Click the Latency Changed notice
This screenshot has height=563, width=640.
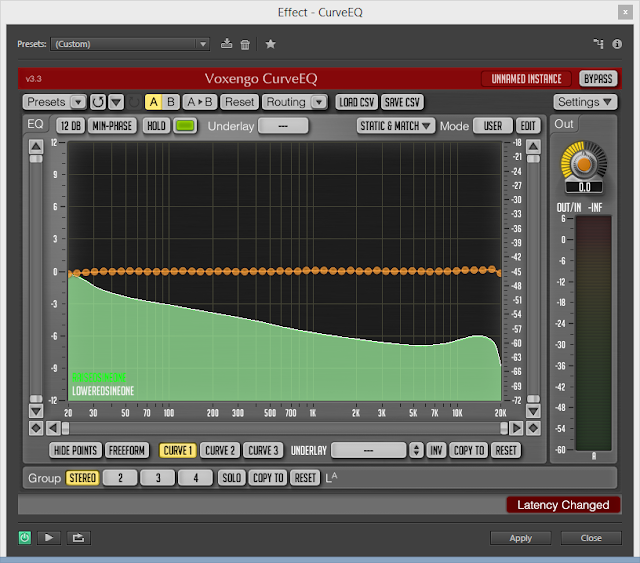click(x=563, y=505)
